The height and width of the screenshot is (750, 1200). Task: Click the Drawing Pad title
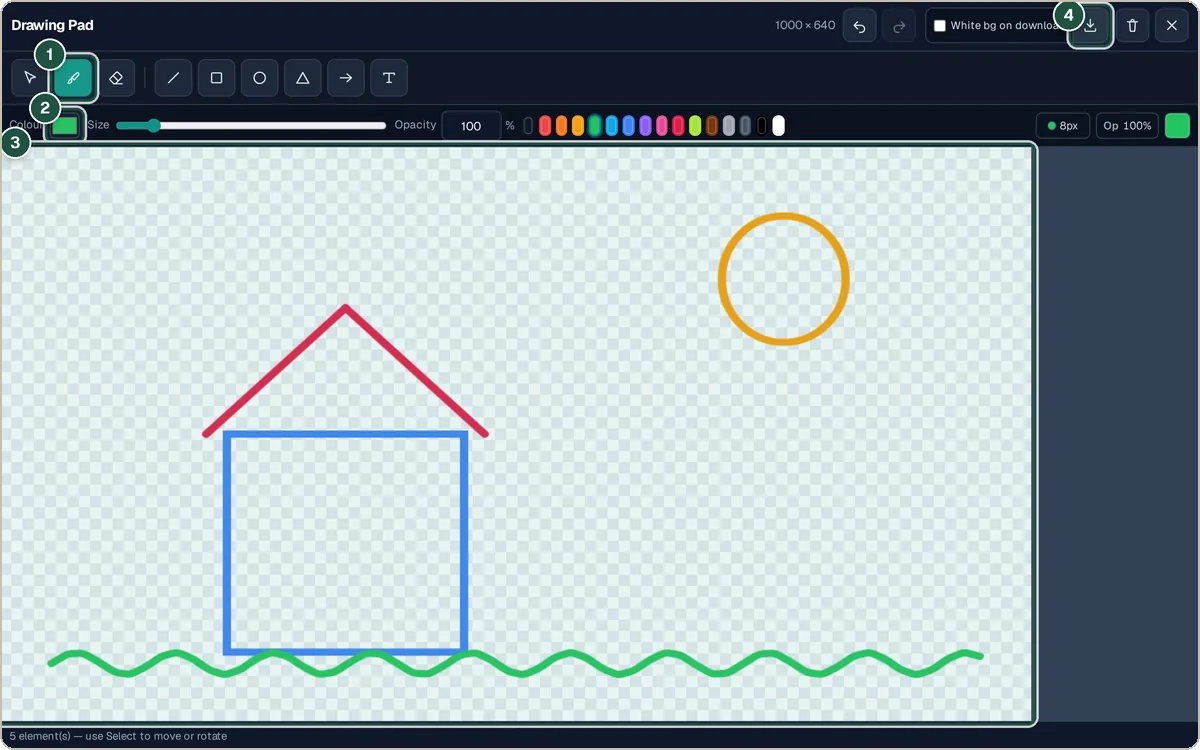[52, 25]
